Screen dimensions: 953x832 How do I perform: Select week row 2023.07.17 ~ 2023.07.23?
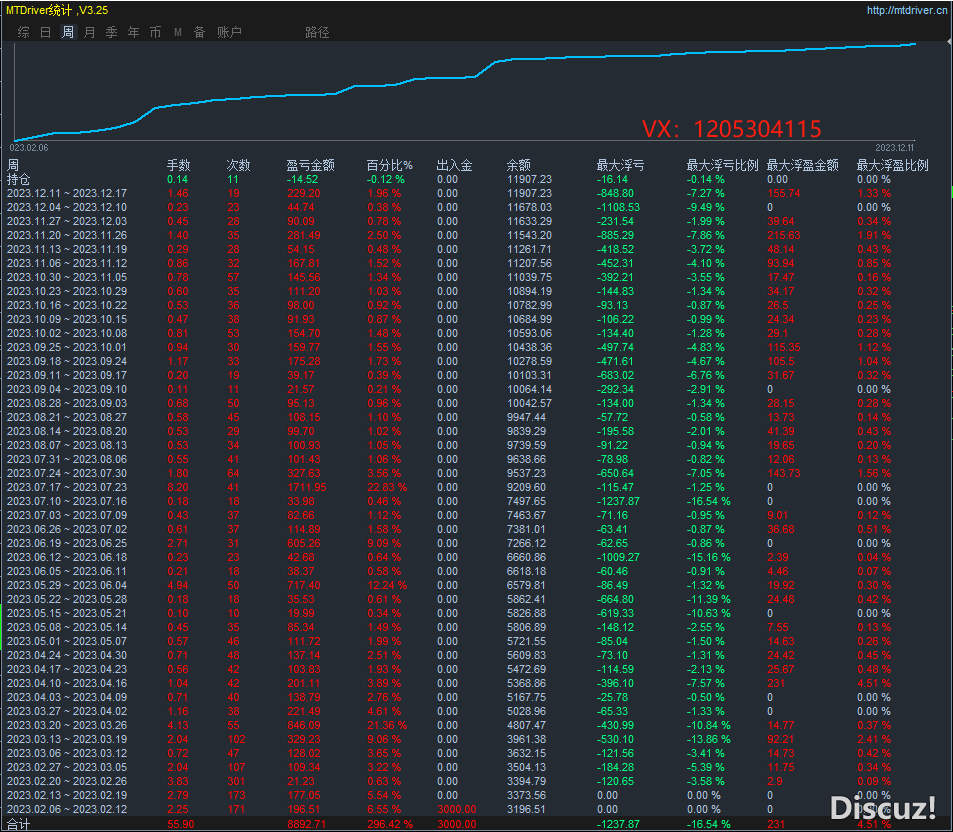click(67, 487)
